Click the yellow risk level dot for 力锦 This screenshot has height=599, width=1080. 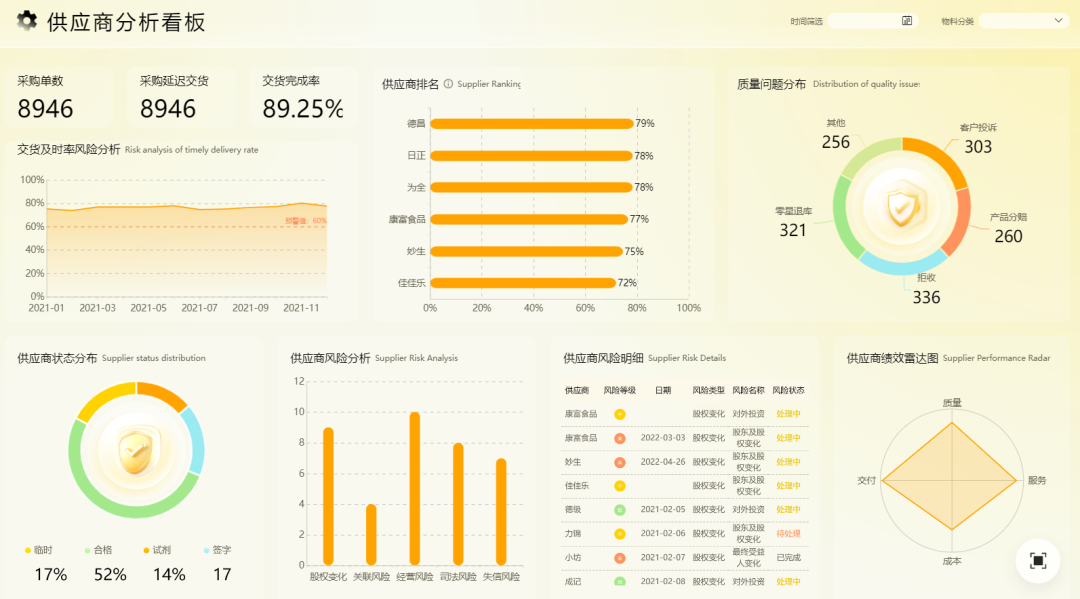pyautogui.click(x=620, y=534)
